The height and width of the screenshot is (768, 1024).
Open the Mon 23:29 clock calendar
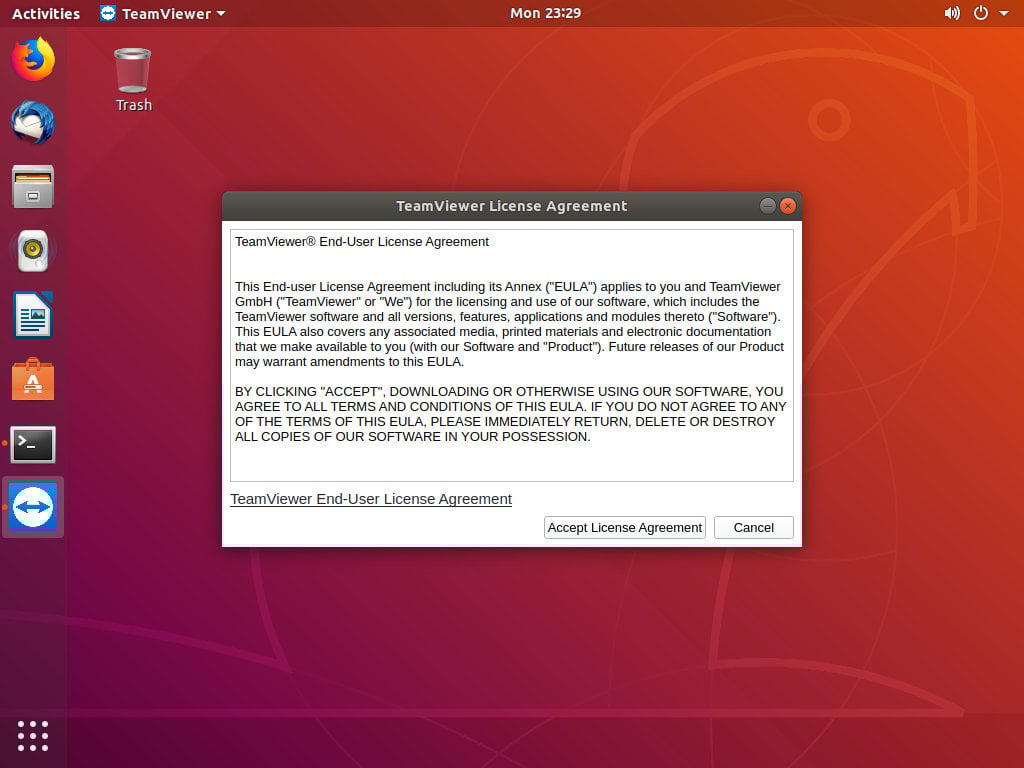pyautogui.click(x=545, y=13)
